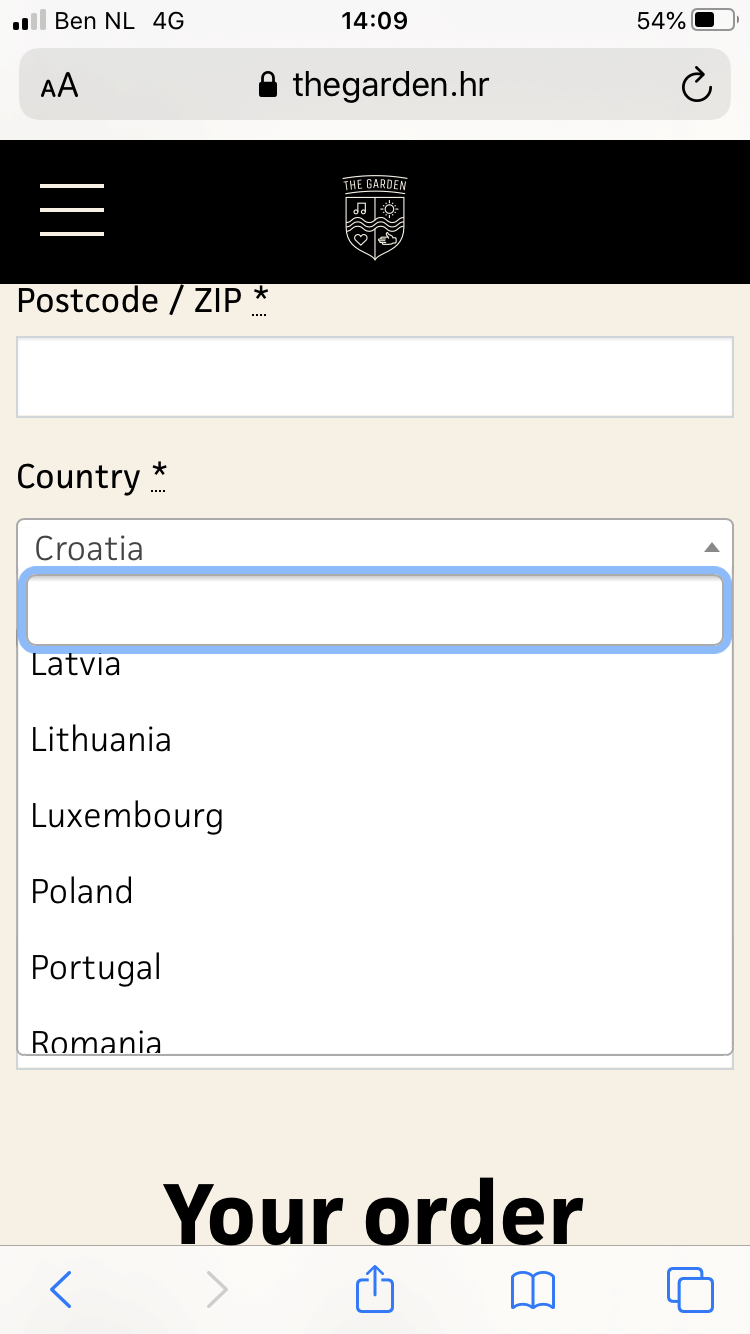This screenshot has height=1334, width=750.
Task: Reload the page with refresh icon
Action: [x=696, y=85]
